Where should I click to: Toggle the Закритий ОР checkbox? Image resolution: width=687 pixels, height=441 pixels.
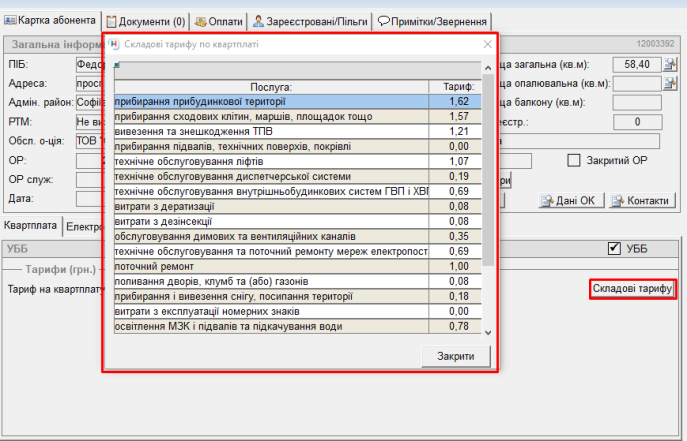574,160
